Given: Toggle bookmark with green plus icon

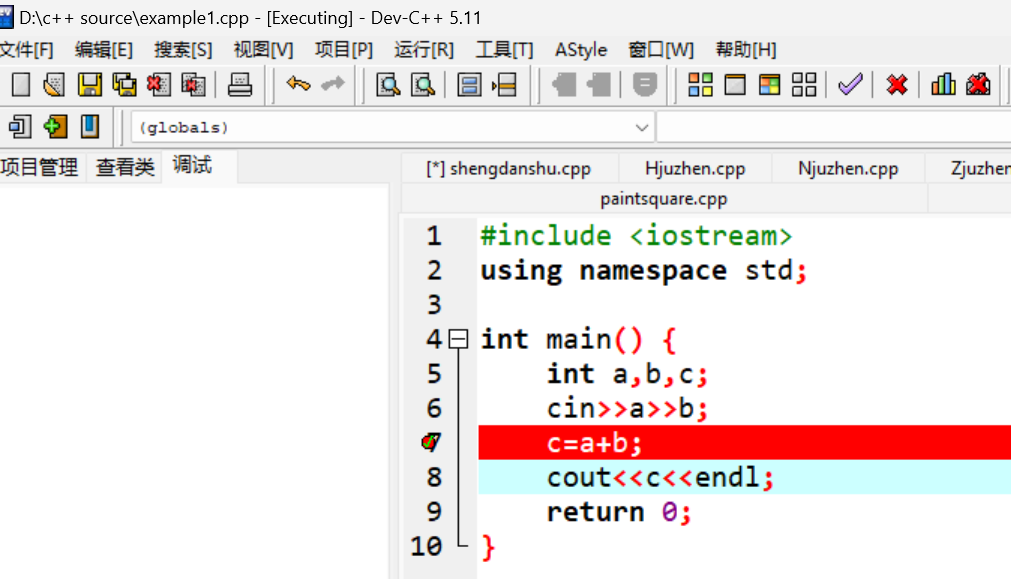Looking at the screenshot, I should point(55,126).
